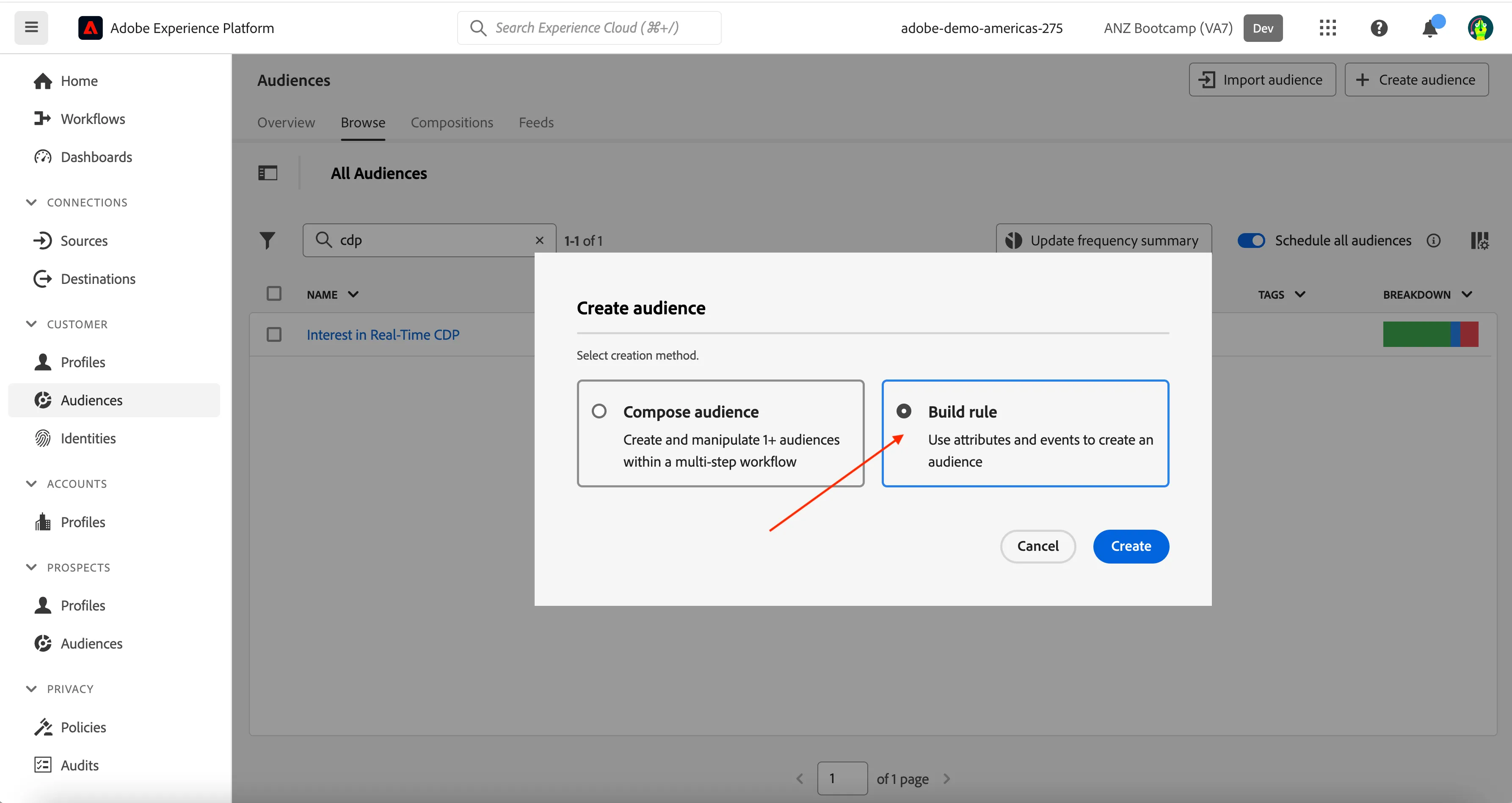Cancel the Create audience dialog
The height and width of the screenshot is (803, 1512).
(x=1037, y=546)
